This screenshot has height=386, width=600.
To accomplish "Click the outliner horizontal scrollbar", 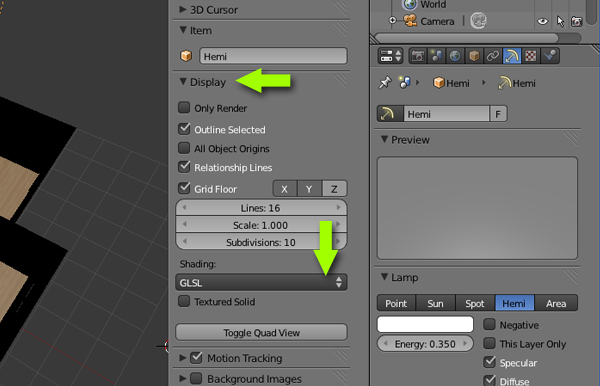I will pos(466,38).
